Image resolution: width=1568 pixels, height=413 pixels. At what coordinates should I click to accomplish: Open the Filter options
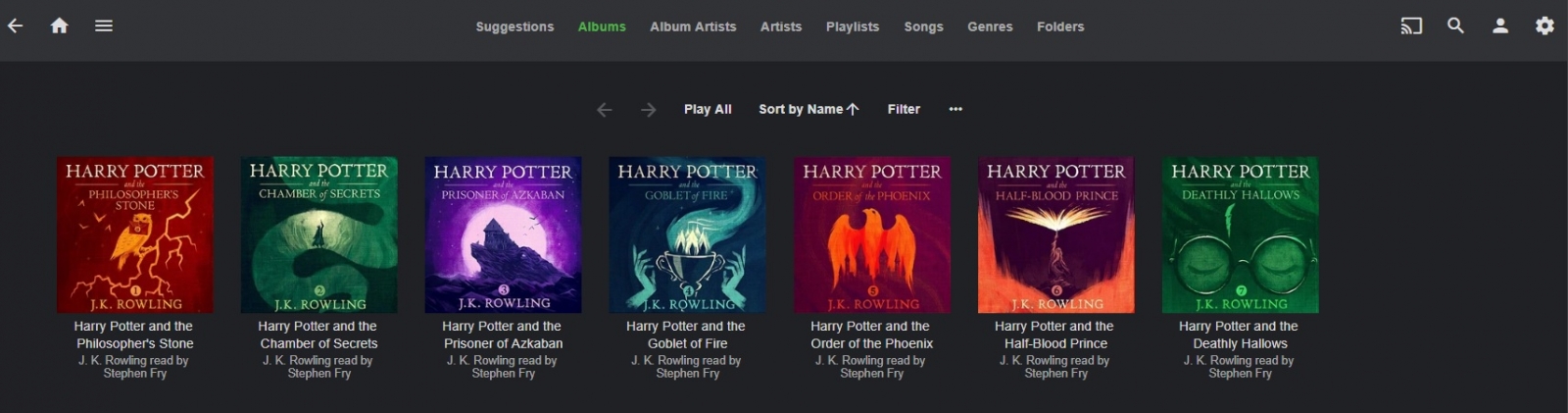point(904,109)
